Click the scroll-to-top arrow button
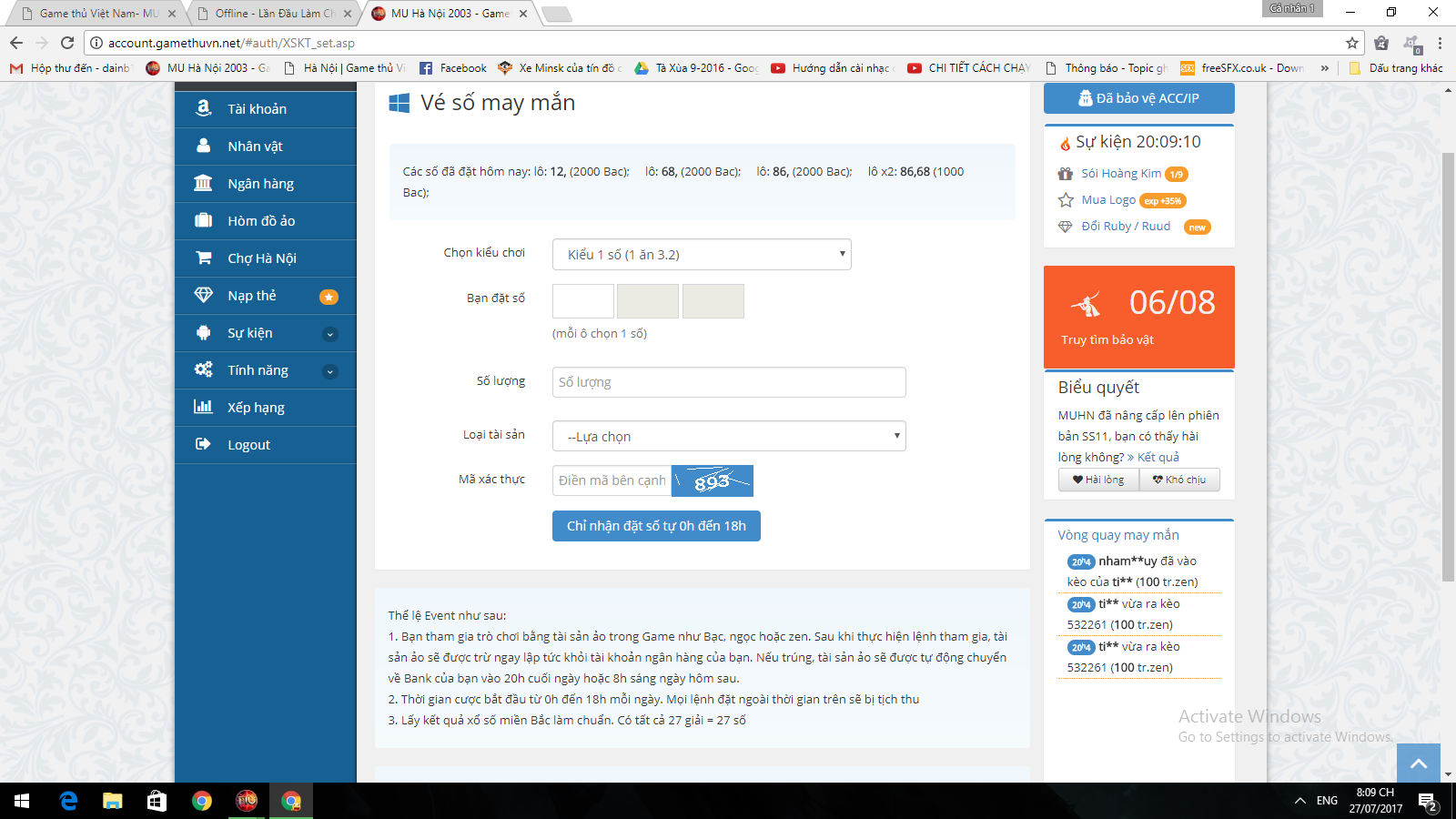 [1418, 763]
